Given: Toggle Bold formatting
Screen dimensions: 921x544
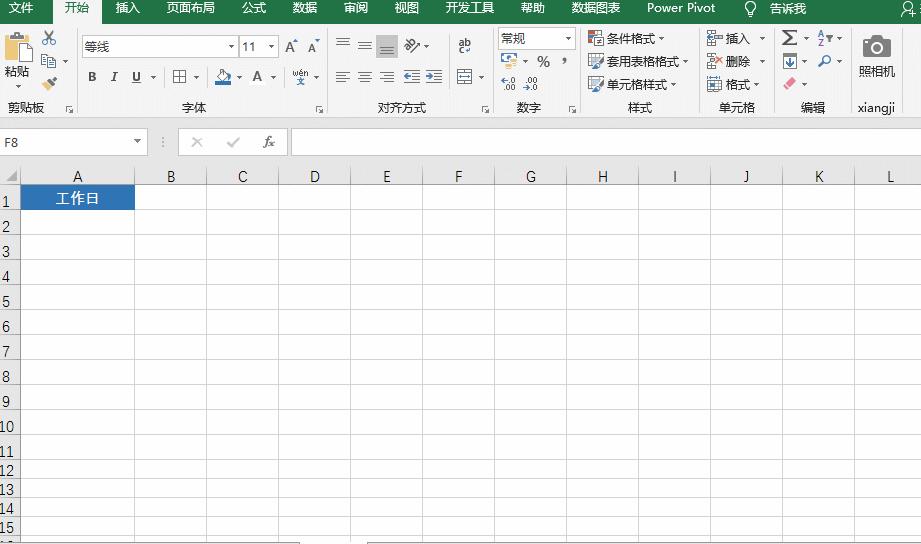Looking at the screenshot, I should click(92, 77).
